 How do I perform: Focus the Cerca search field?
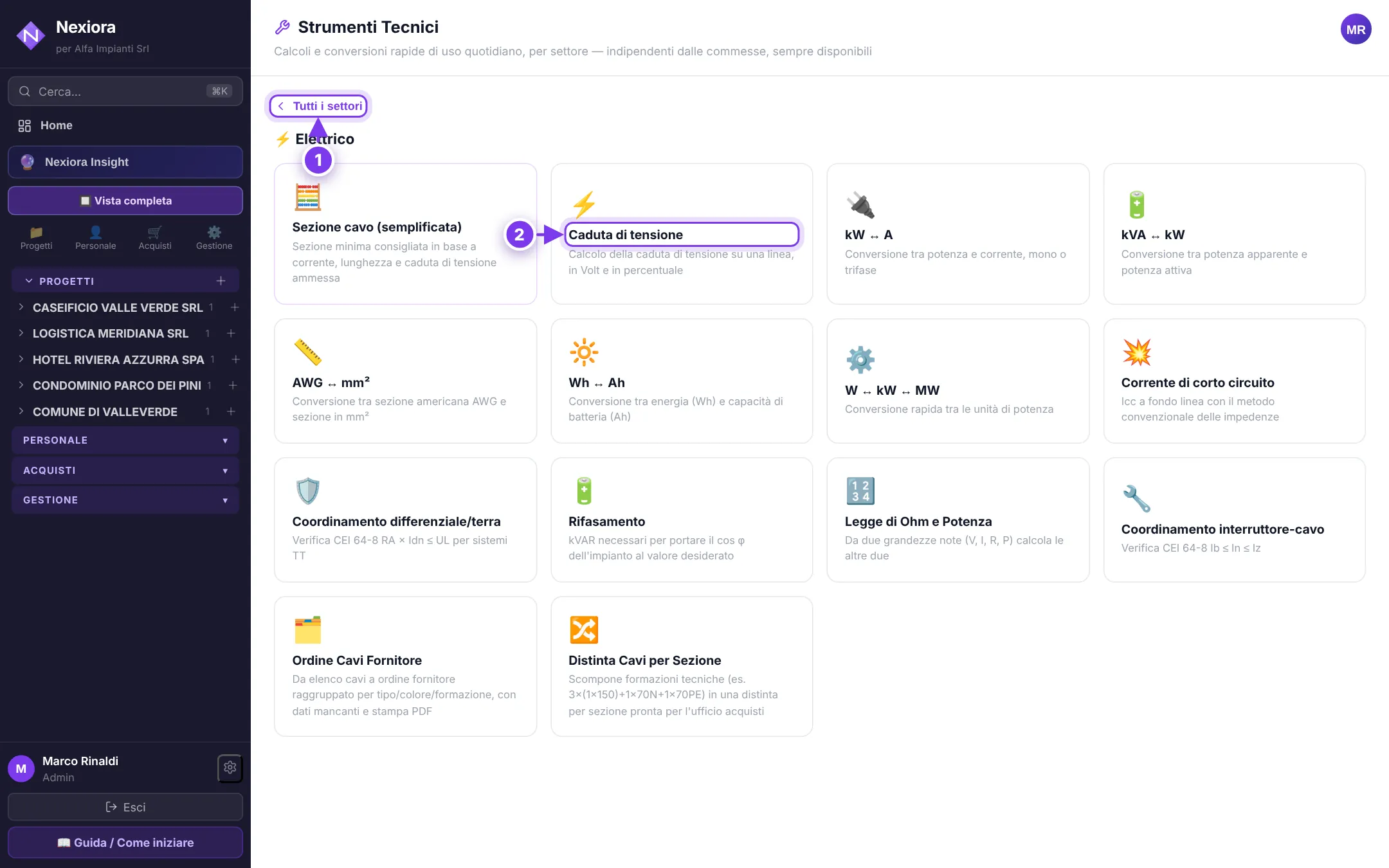tap(125, 91)
